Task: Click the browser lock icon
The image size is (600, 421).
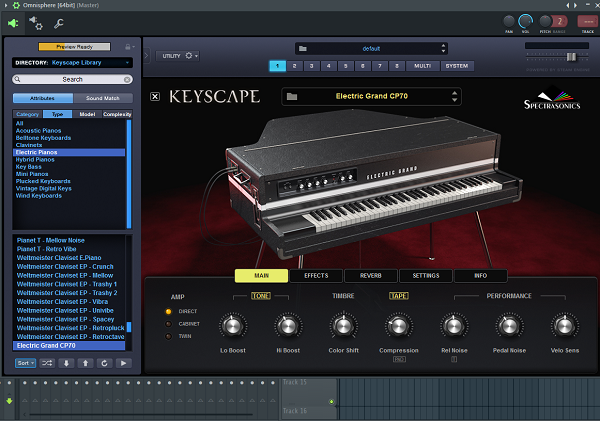Action: coord(128,47)
